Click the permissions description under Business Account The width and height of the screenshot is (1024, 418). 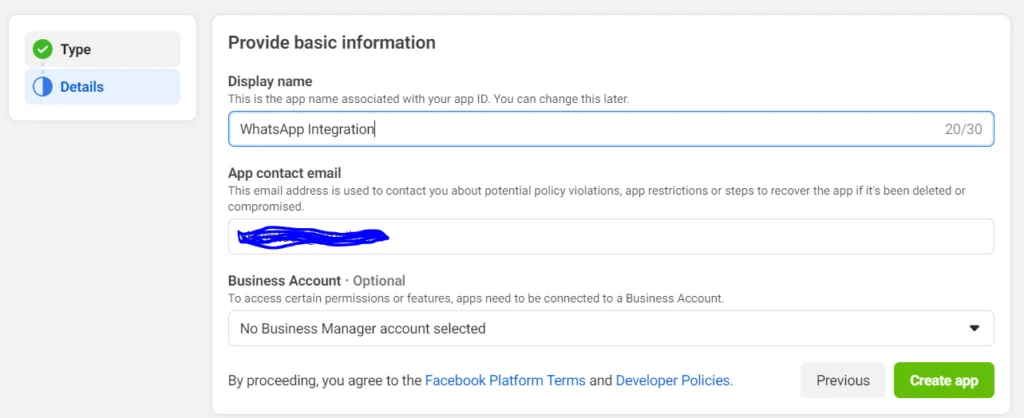pyautogui.click(x=476, y=298)
